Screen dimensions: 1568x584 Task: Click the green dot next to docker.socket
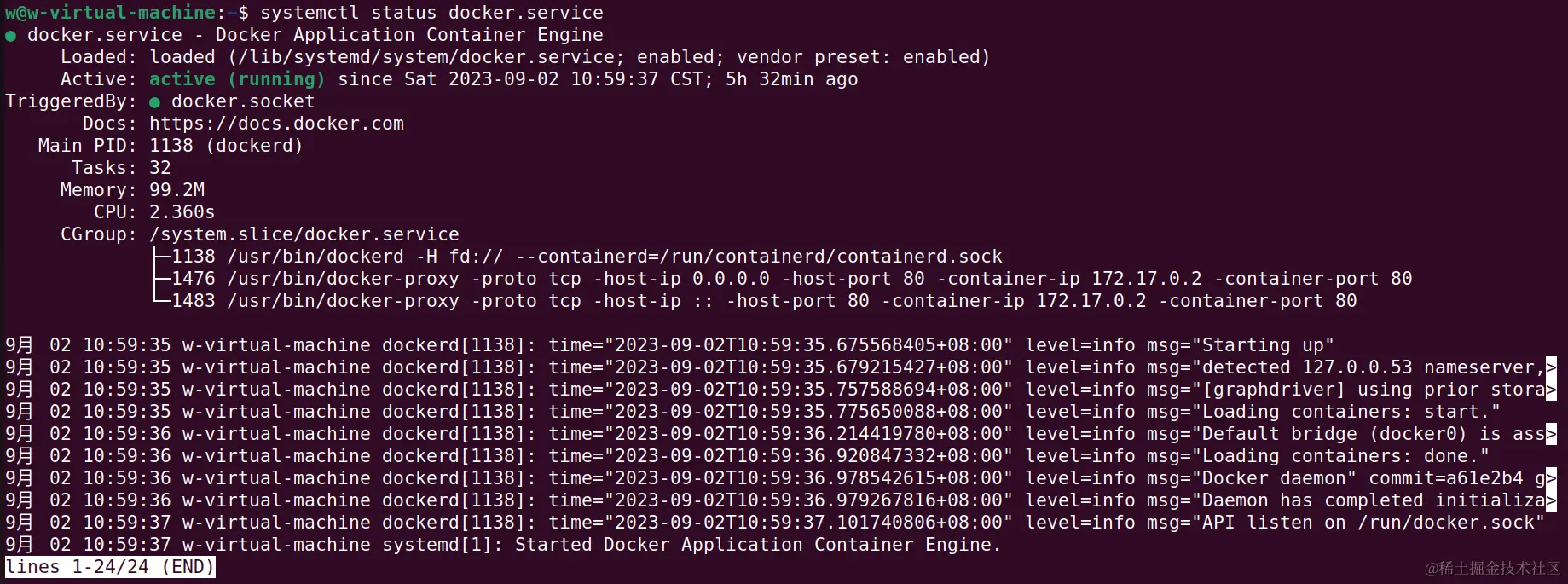click(154, 102)
